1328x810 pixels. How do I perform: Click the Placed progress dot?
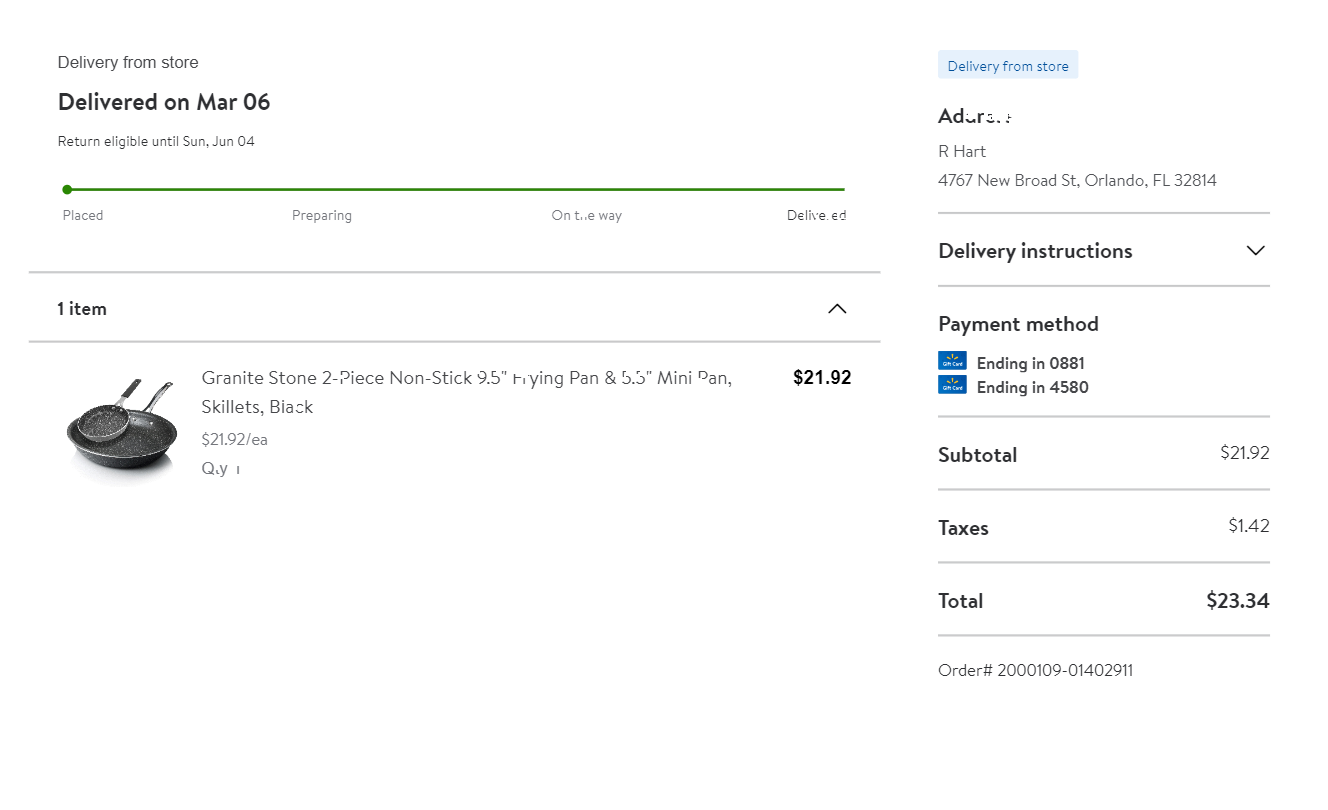67,189
